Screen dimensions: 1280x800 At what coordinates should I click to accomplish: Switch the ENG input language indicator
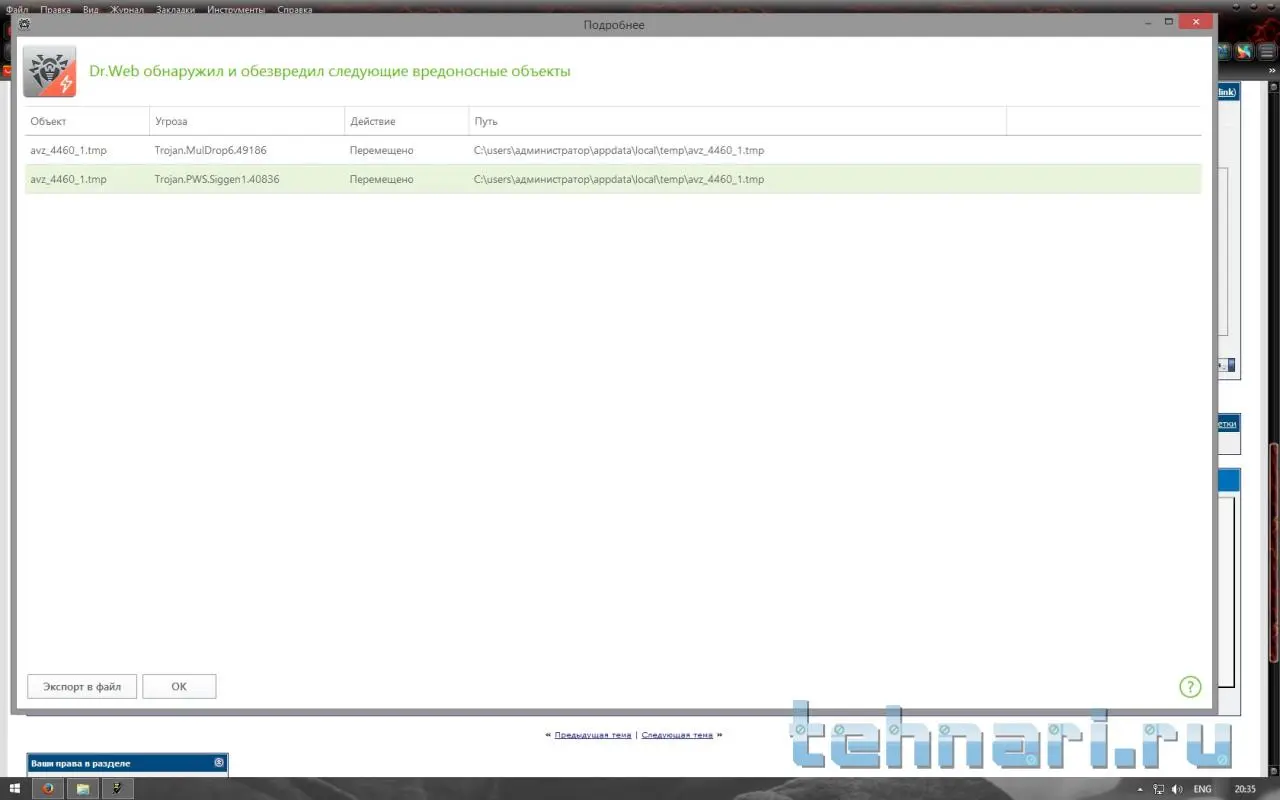[1202, 790]
